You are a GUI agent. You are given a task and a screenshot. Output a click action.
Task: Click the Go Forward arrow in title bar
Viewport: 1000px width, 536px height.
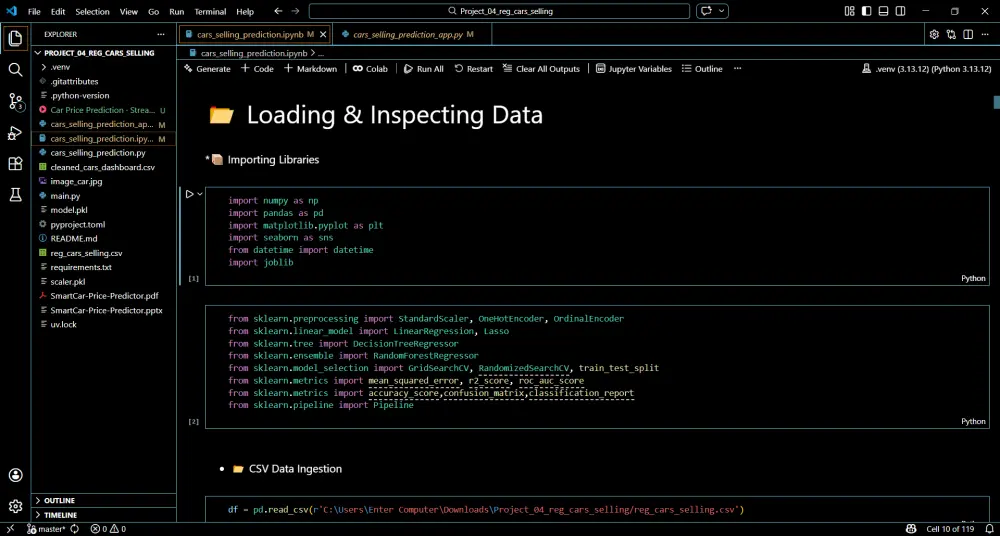click(x=295, y=11)
